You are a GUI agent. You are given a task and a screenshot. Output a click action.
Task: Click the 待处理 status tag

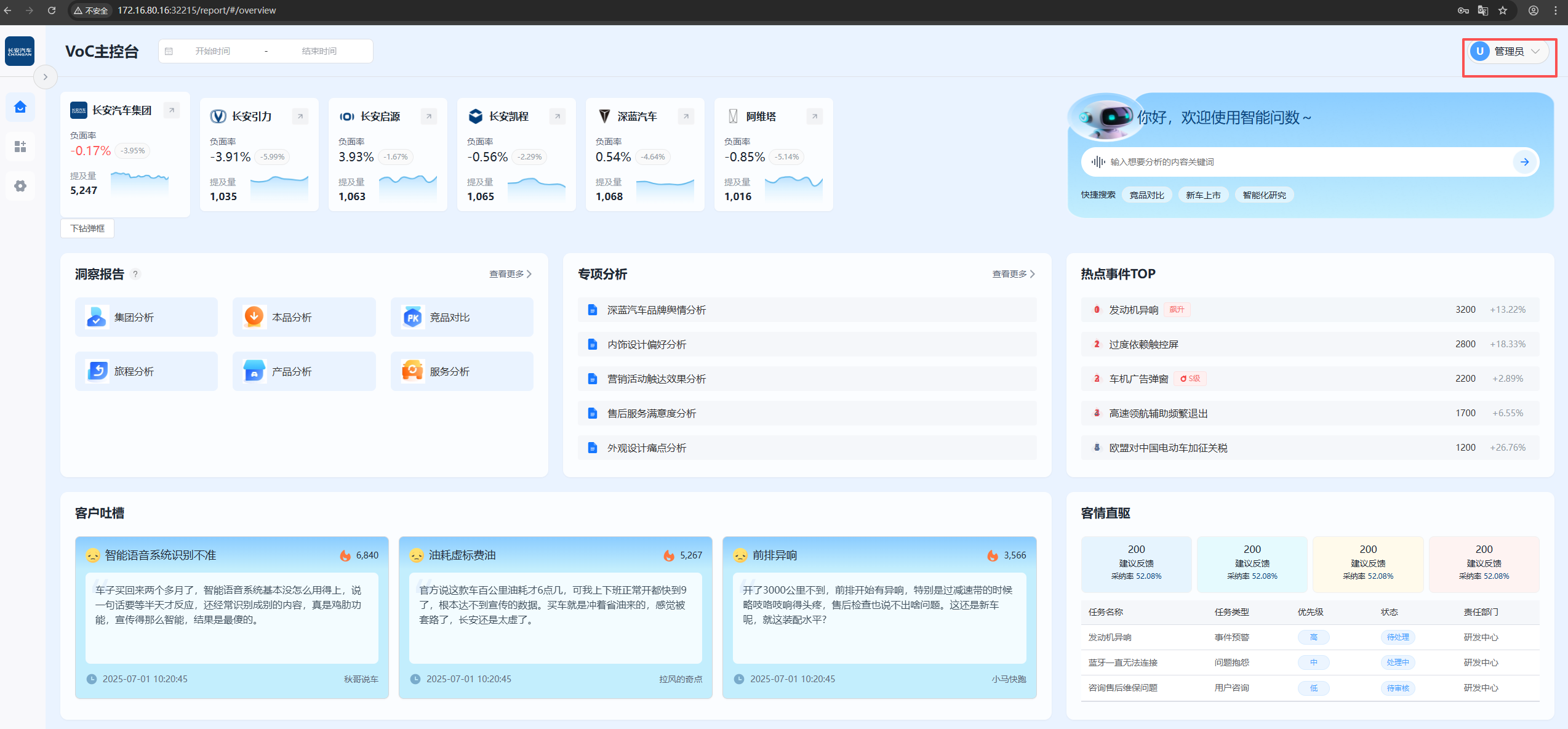point(1398,637)
